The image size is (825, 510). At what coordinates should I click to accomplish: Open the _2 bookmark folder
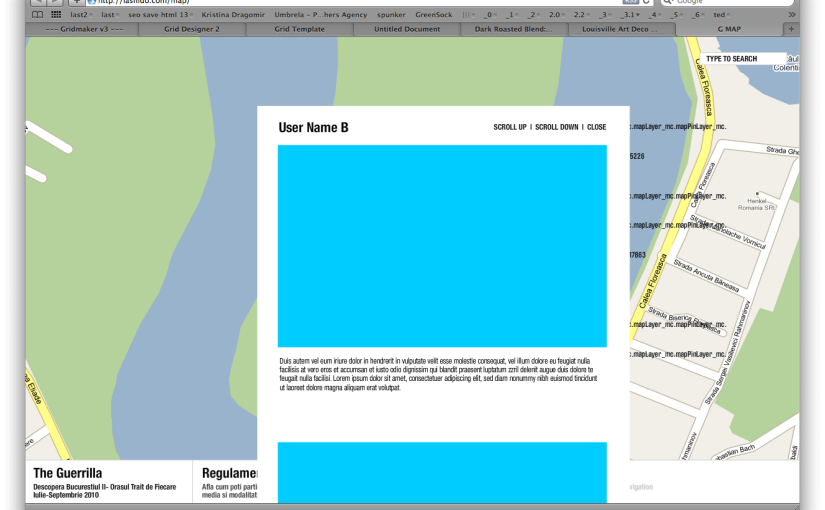(534, 15)
